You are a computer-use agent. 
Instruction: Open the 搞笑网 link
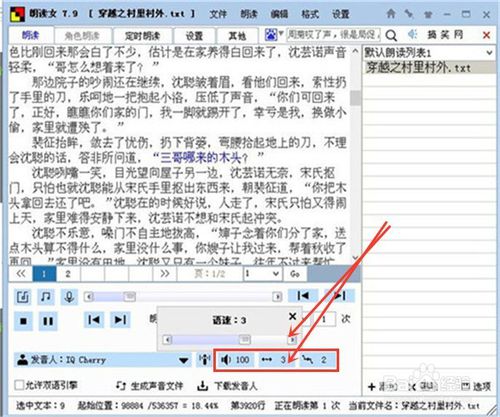click(x=445, y=34)
